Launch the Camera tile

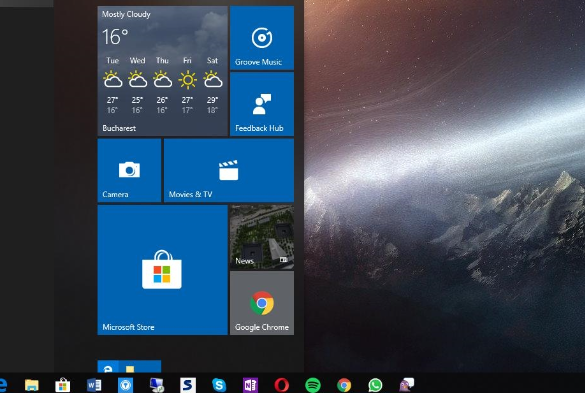click(129, 171)
